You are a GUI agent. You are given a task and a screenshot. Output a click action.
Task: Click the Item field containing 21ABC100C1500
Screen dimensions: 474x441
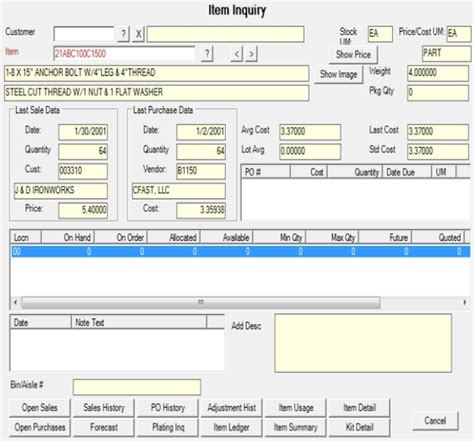pyautogui.click(x=124, y=53)
